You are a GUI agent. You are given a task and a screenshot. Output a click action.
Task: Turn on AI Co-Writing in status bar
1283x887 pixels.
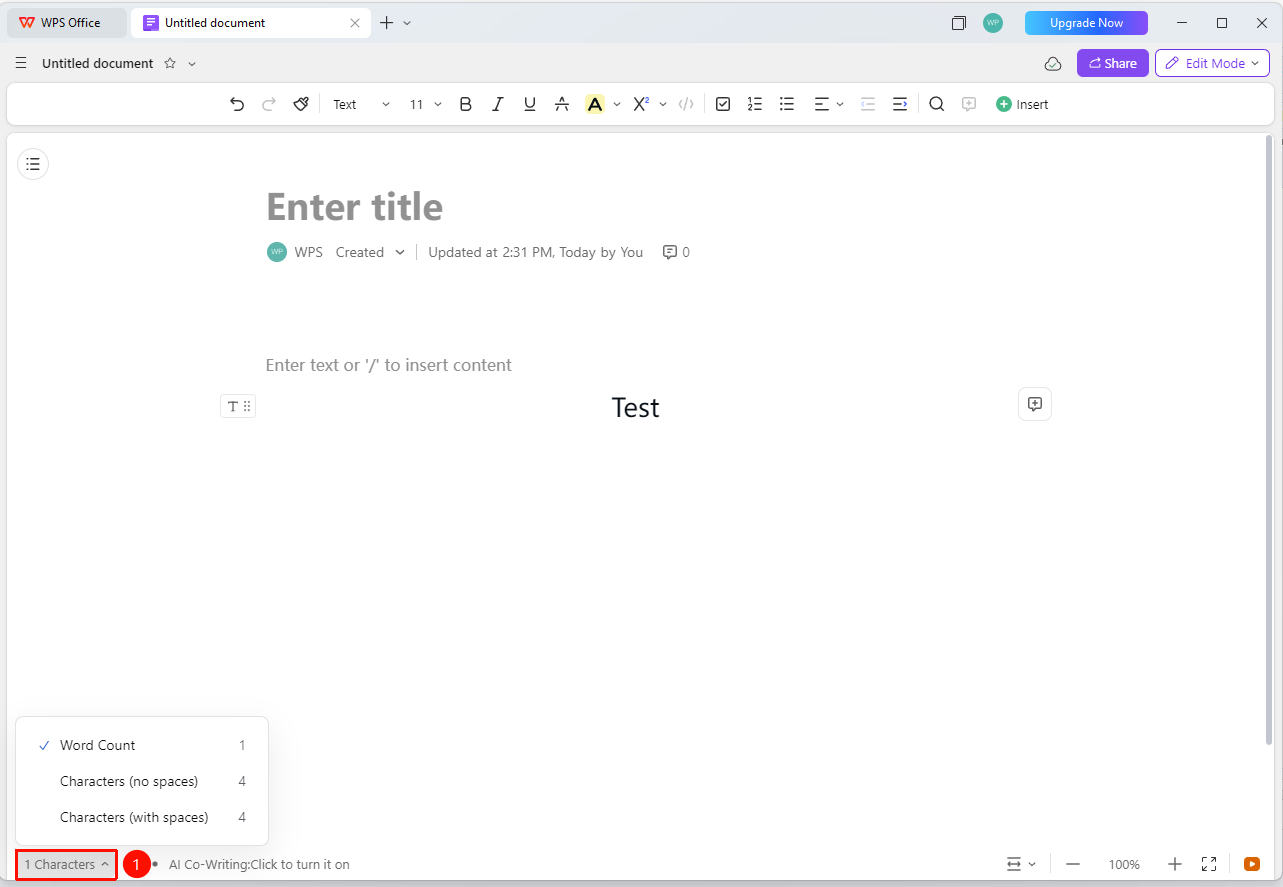pos(259,864)
